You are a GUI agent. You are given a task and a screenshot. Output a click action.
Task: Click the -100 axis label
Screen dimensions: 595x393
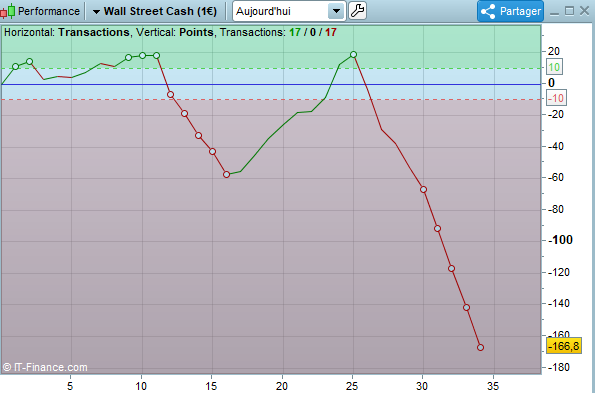coord(561,240)
